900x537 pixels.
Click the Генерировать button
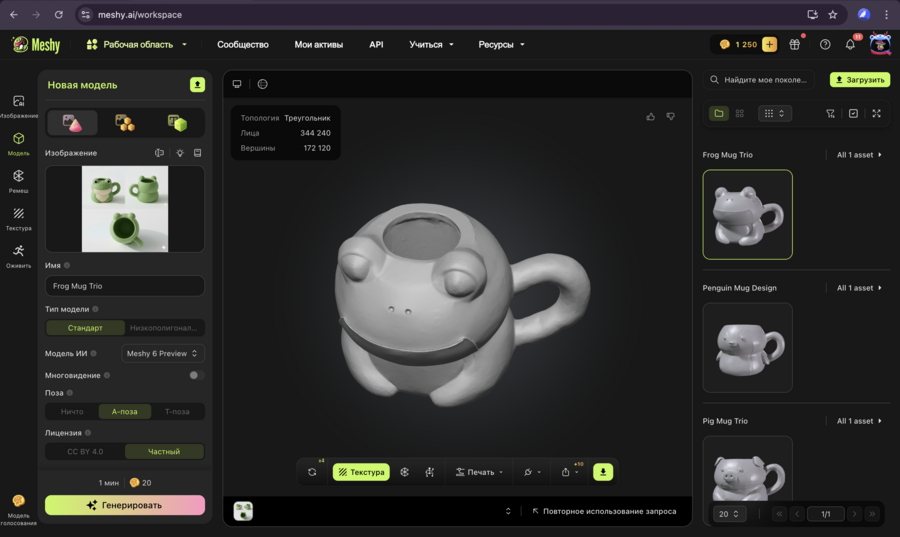click(x=125, y=505)
